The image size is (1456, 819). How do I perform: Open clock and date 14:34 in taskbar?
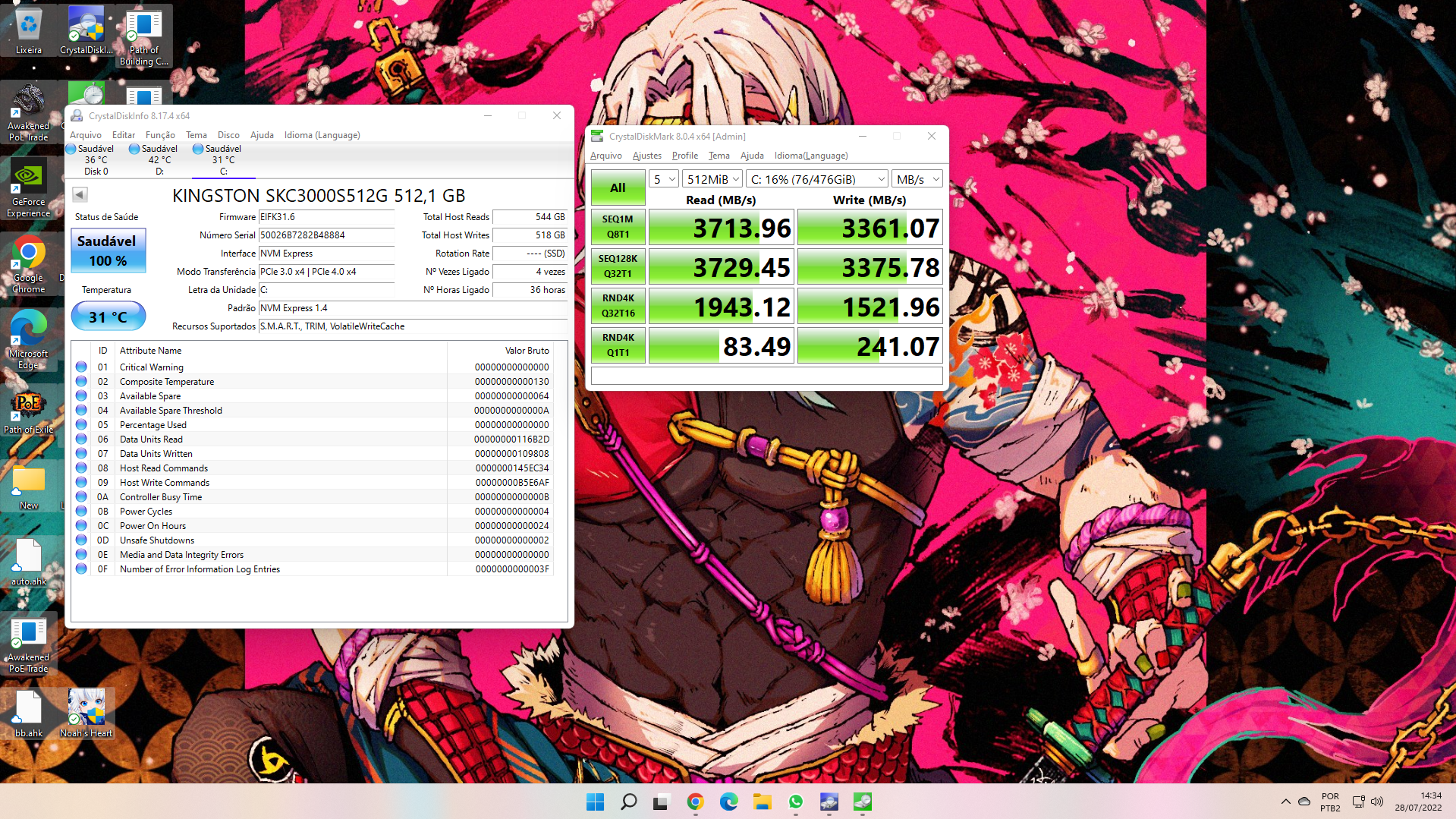1418,802
